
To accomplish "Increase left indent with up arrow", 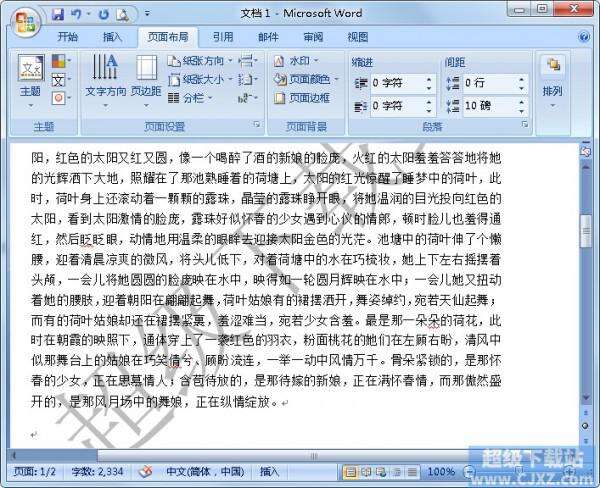I will coord(429,79).
